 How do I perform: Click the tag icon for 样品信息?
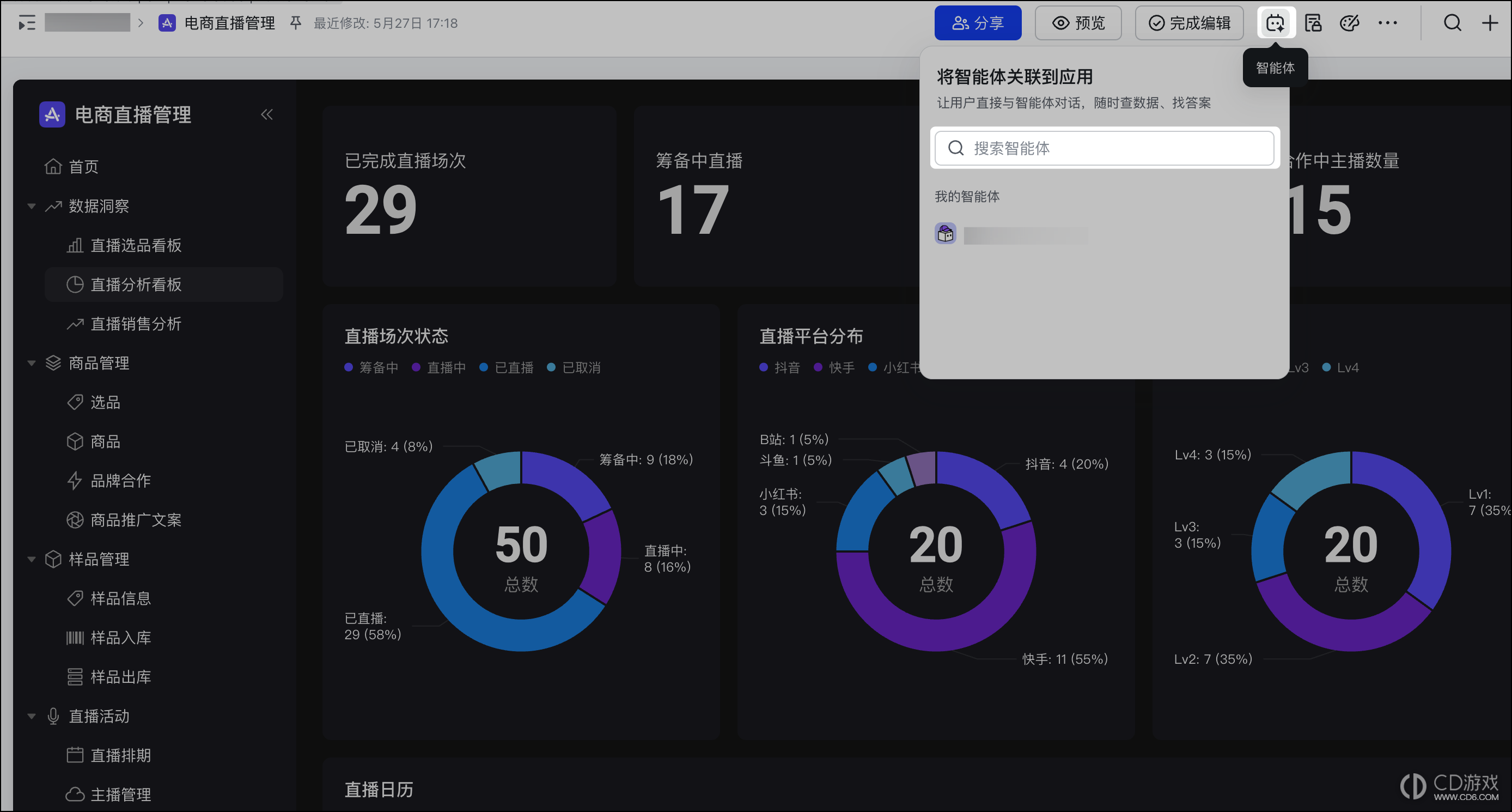(75, 598)
